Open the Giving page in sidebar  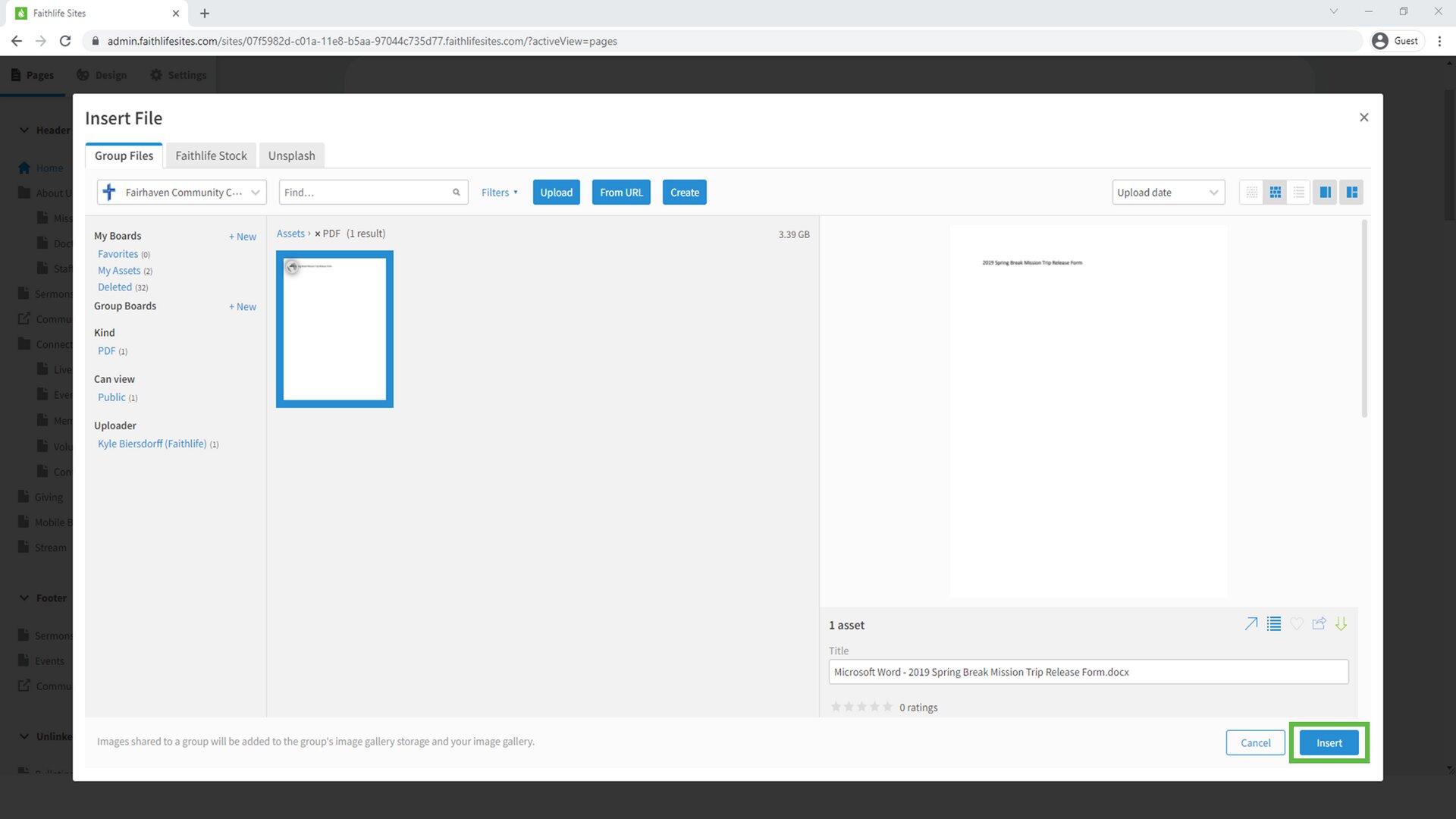(x=49, y=497)
